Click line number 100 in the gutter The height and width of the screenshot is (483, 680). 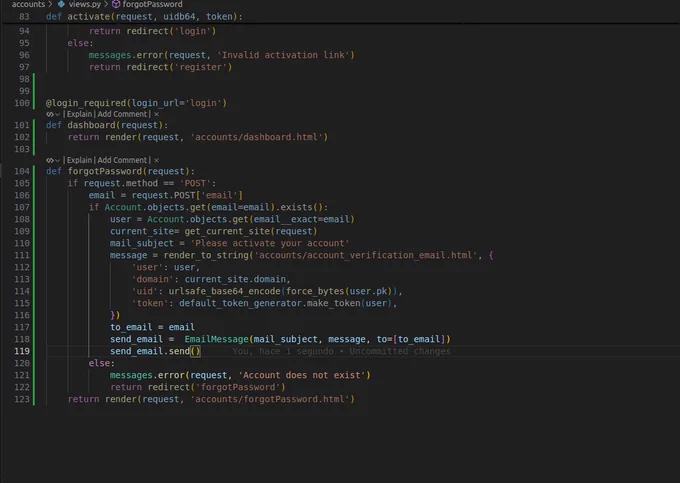22,103
